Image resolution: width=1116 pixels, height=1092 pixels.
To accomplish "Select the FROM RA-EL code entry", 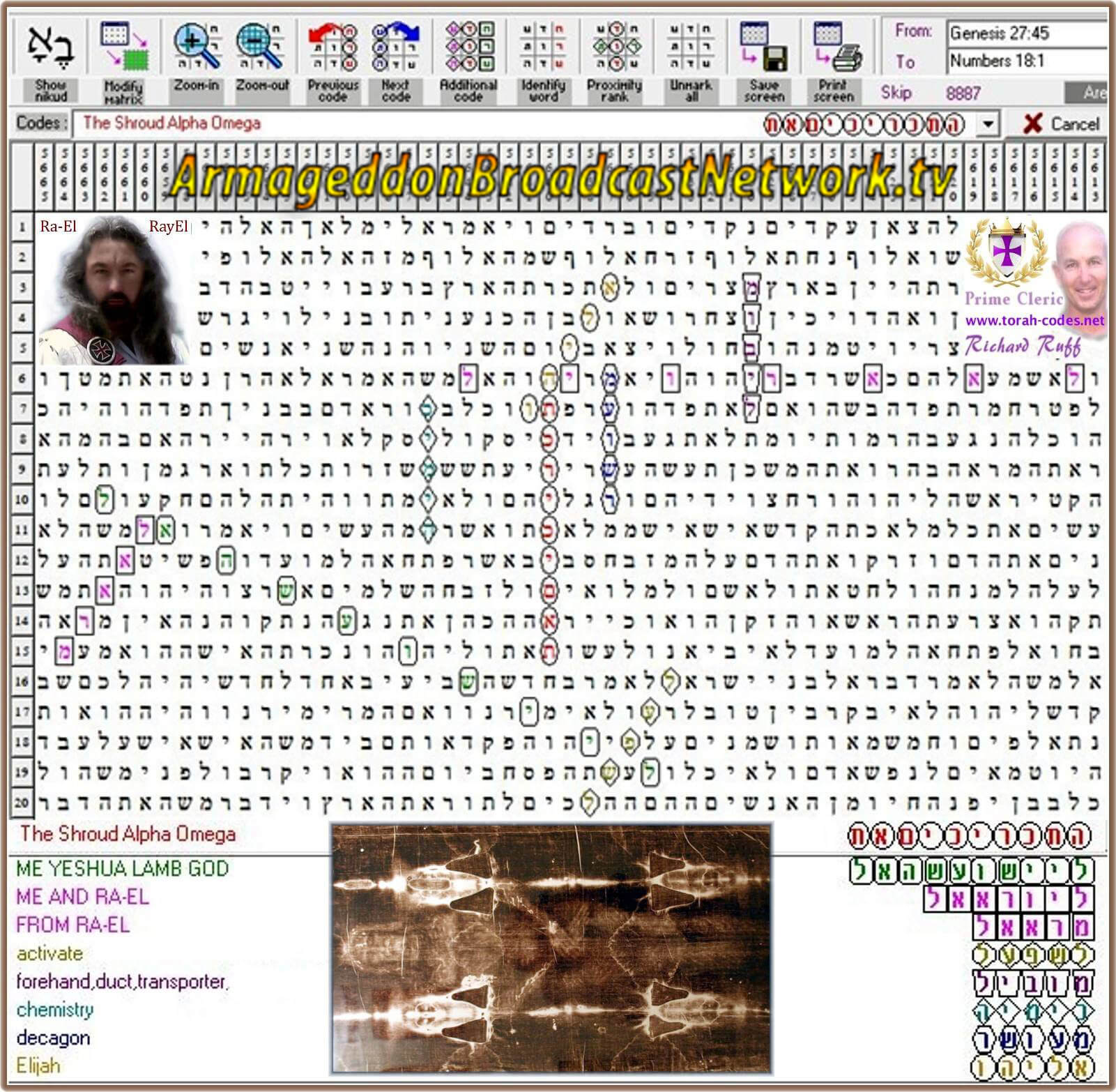I will click(72, 925).
